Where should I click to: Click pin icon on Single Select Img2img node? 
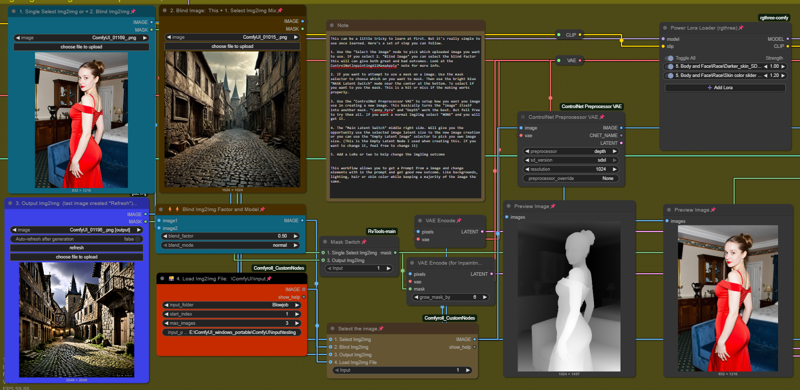pyautogui.click(x=133, y=11)
